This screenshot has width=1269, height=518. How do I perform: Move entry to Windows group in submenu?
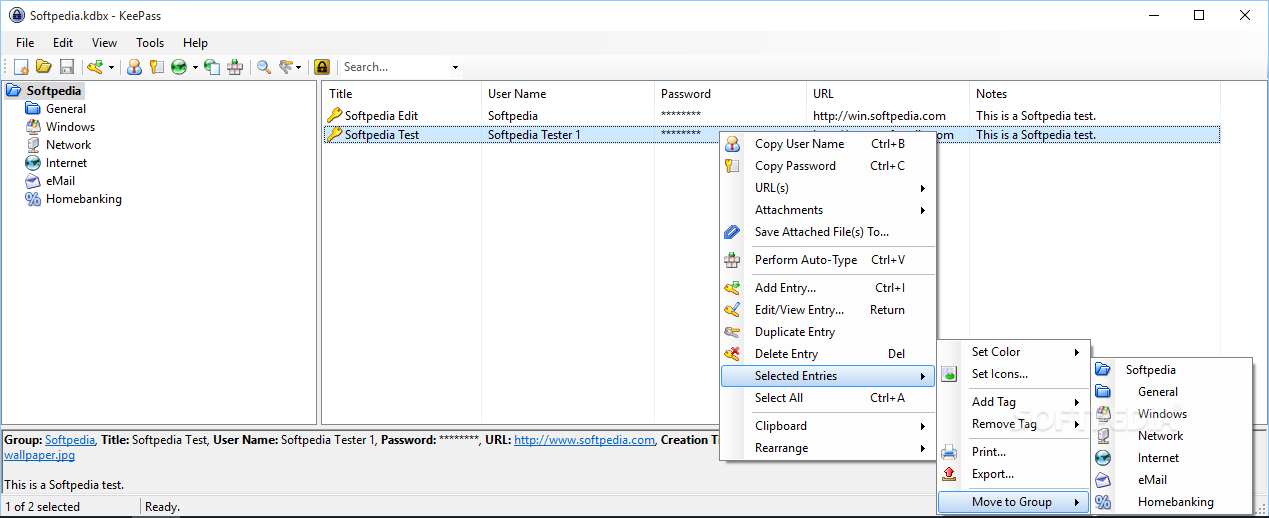pos(1171,414)
